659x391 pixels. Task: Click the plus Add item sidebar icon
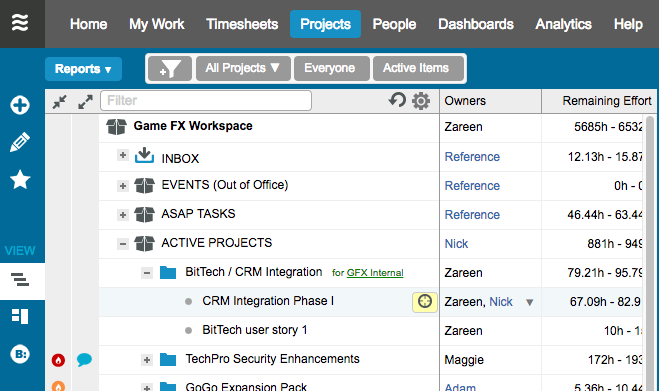point(20,105)
